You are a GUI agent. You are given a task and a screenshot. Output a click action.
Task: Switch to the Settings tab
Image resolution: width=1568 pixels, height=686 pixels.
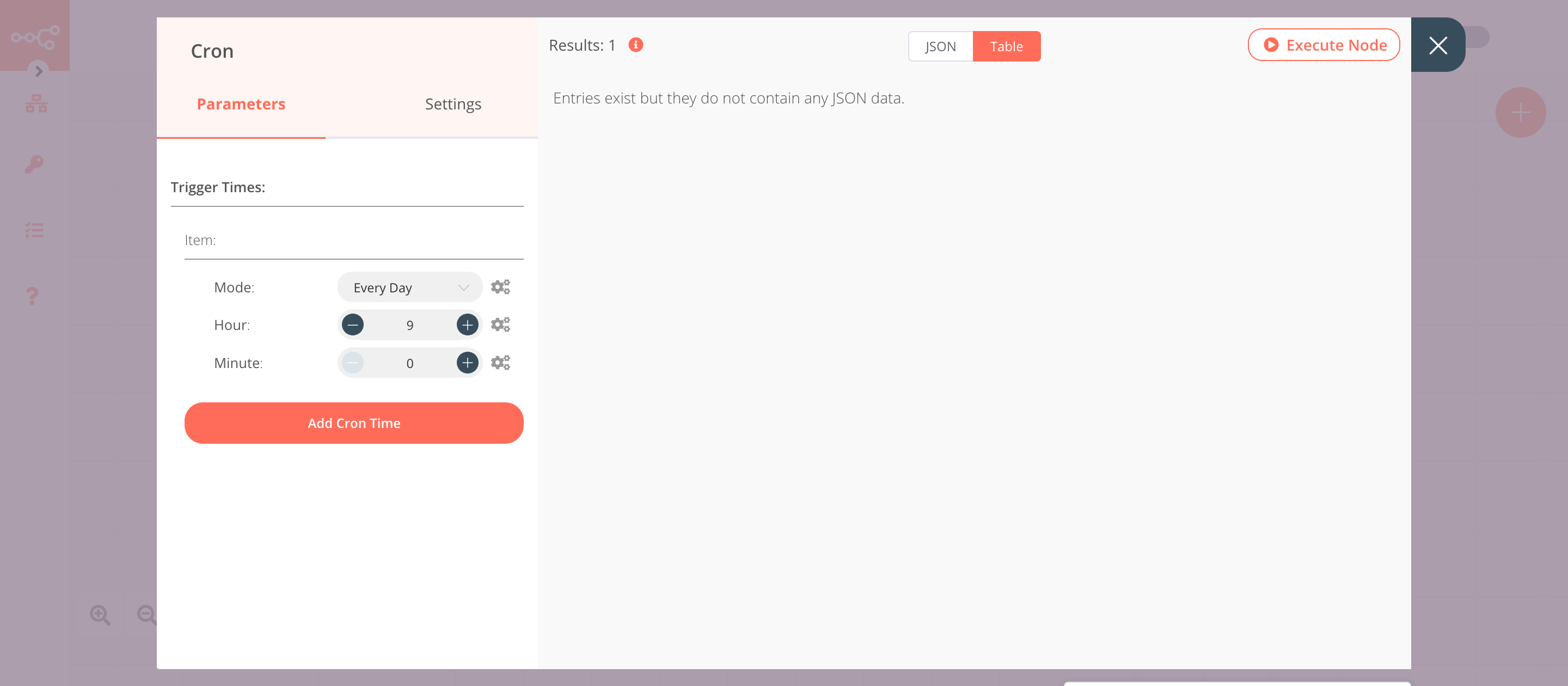(x=453, y=103)
